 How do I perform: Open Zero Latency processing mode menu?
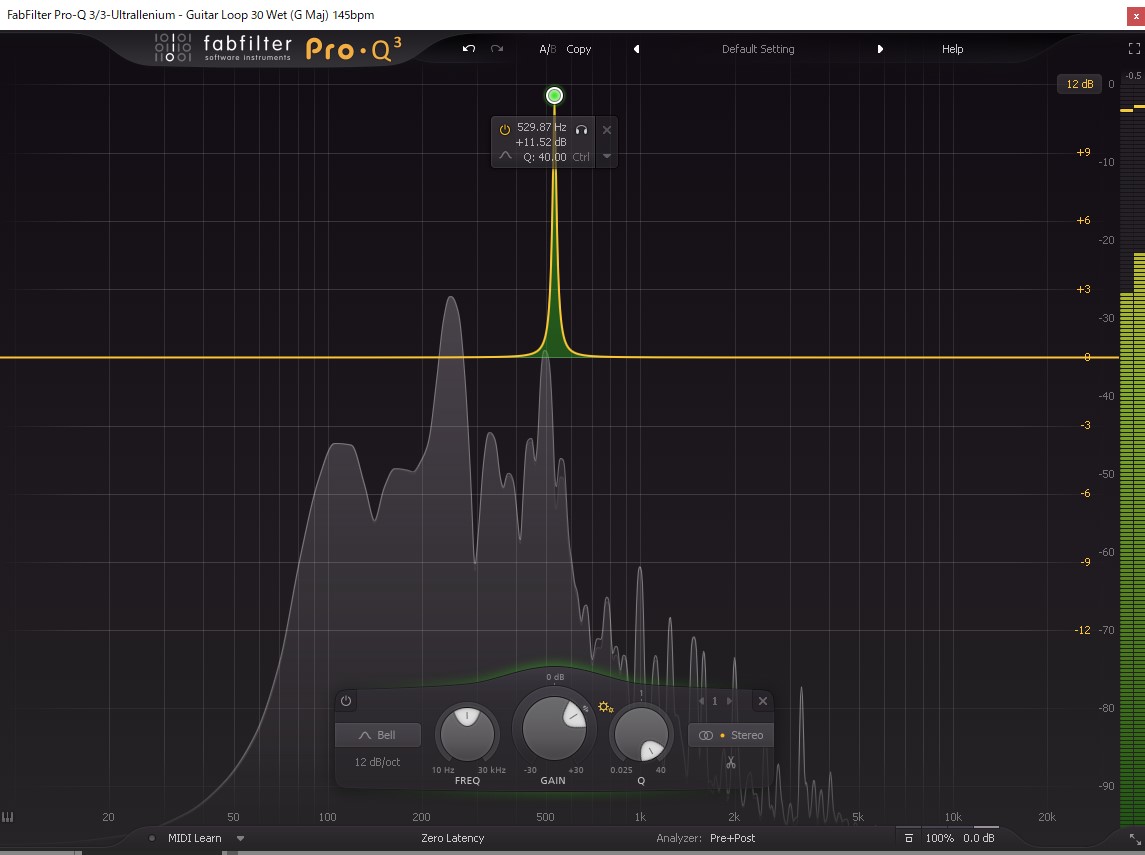point(453,838)
